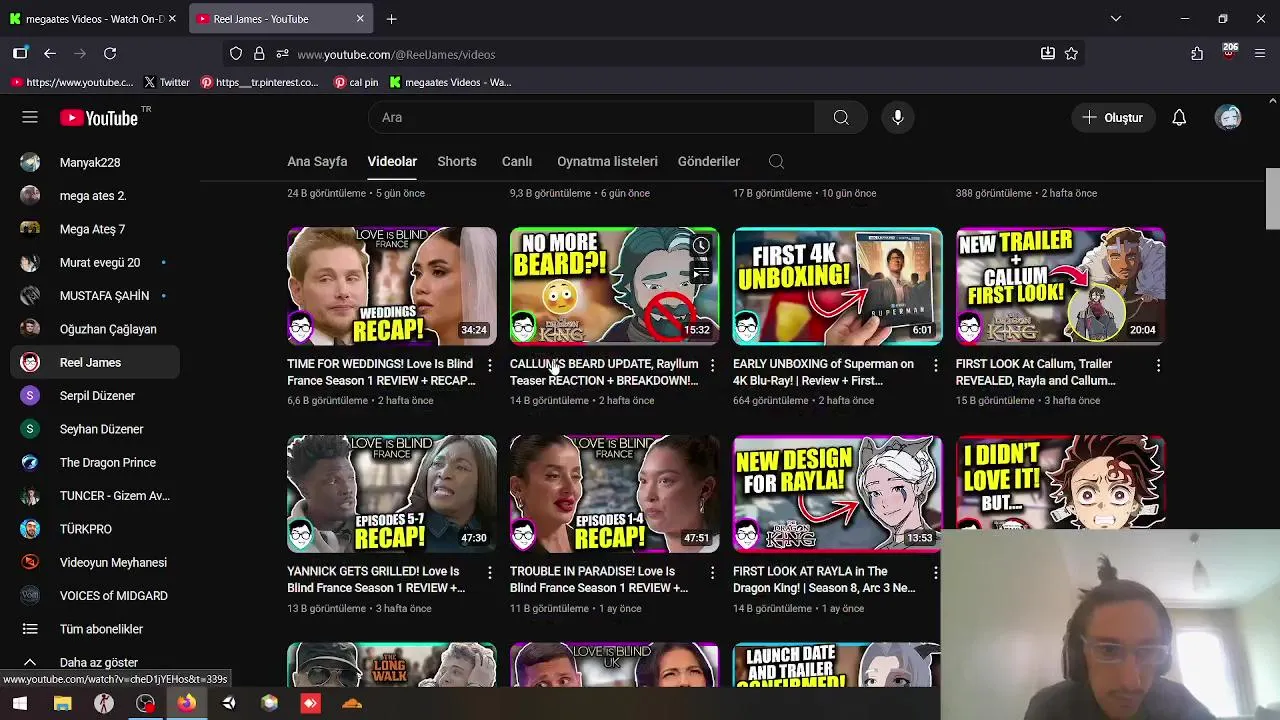This screenshot has width=1280, height=720.
Task: Open more options for Trouble In Paradise video
Action: point(712,573)
